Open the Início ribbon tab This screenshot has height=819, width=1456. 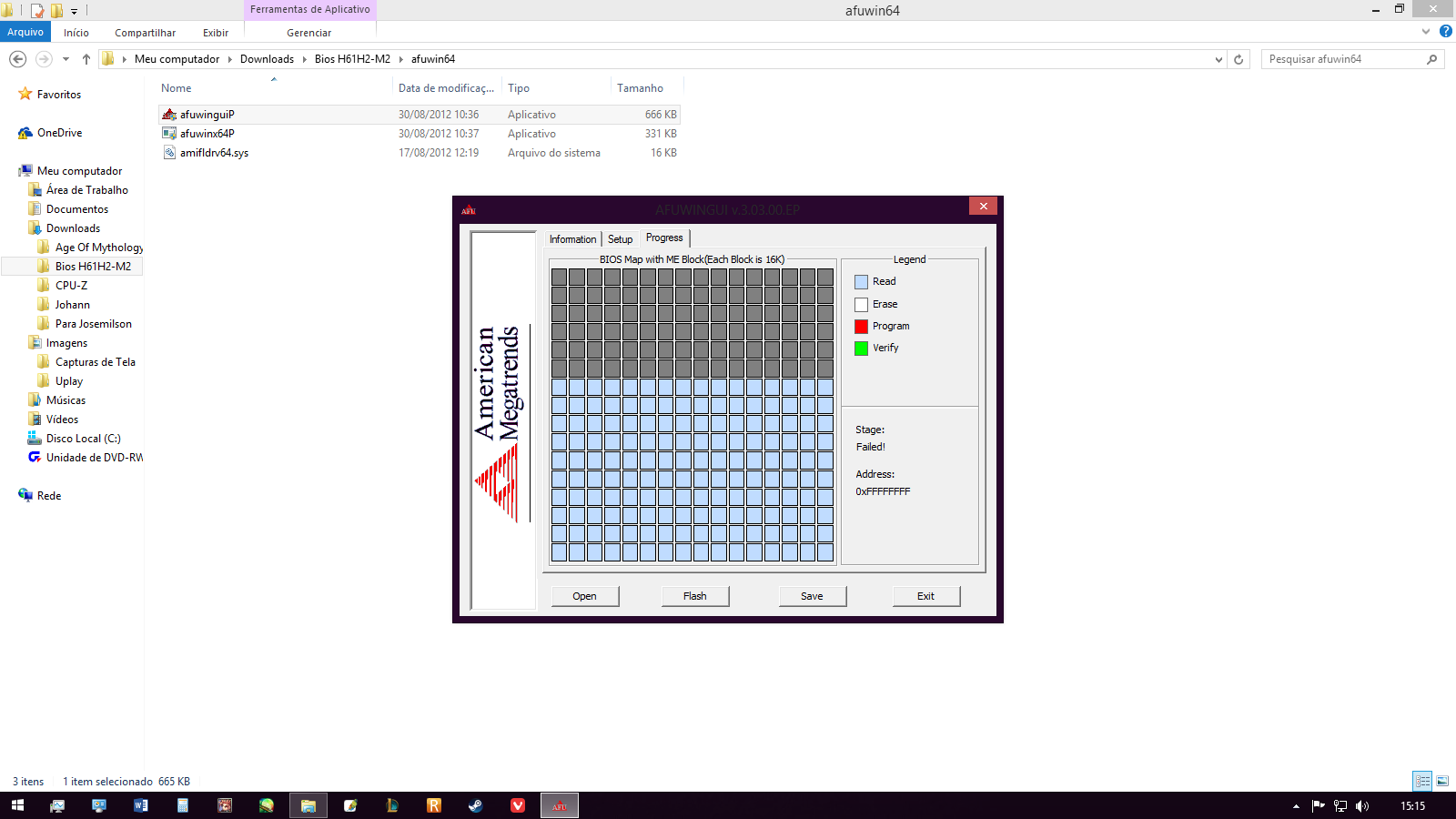76,33
